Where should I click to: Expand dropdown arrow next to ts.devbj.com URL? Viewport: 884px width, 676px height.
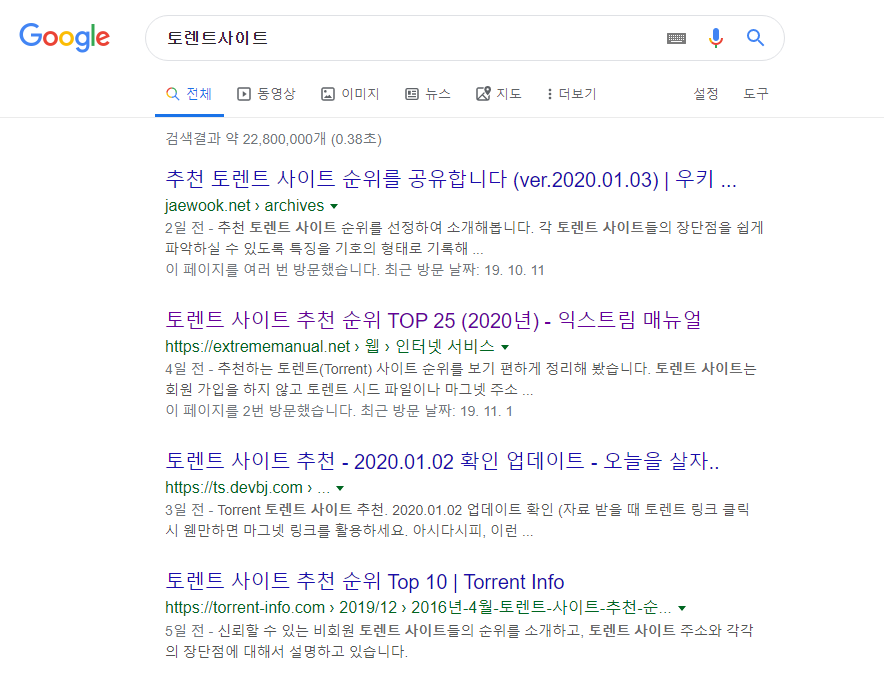coord(340,488)
